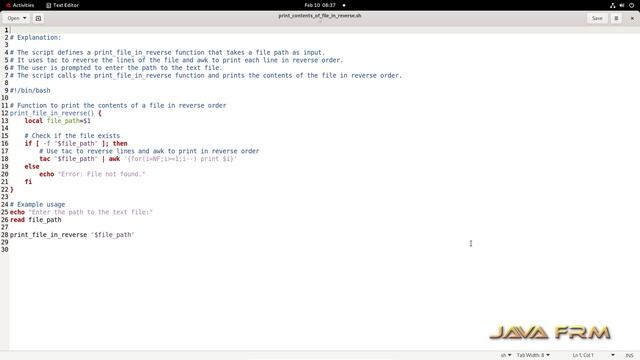
Task: Click the power icon in the top bar
Action: pos(631,5)
